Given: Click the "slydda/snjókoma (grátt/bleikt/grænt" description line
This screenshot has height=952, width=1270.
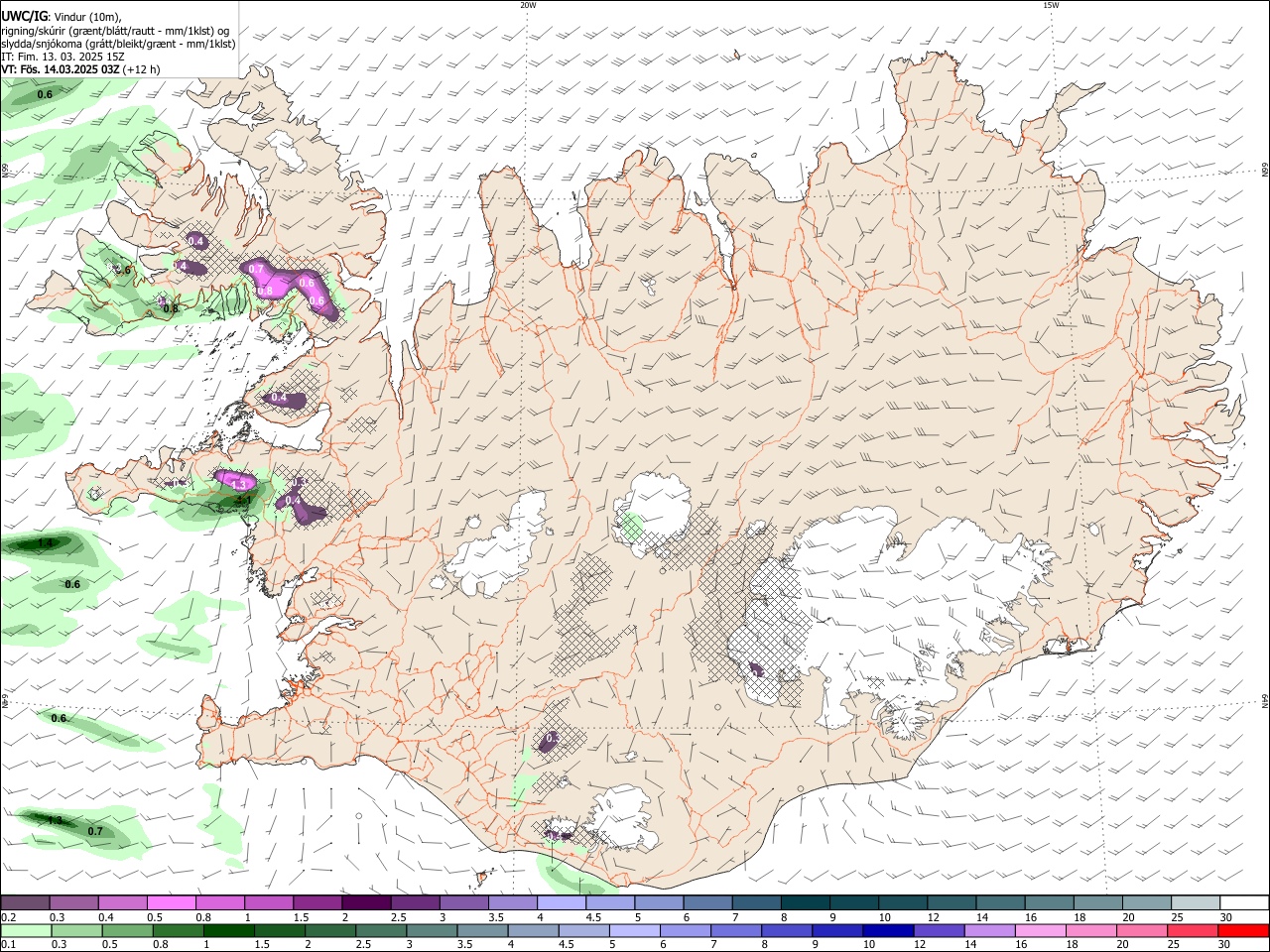Looking at the screenshot, I should pos(118,44).
